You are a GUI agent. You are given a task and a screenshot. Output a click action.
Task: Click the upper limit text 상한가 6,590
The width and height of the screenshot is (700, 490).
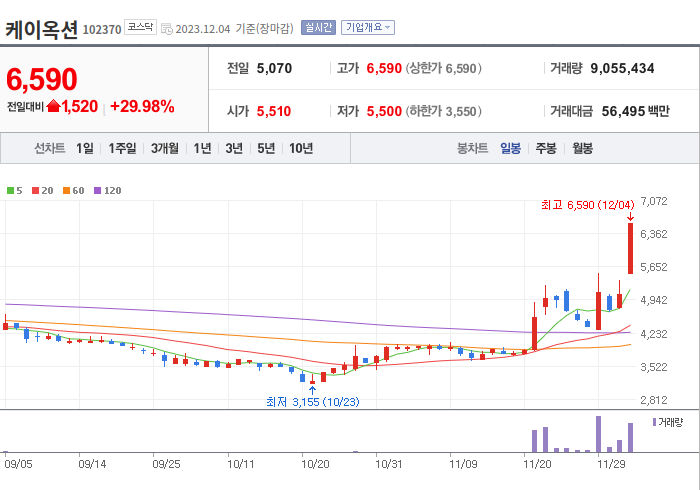pos(443,68)
